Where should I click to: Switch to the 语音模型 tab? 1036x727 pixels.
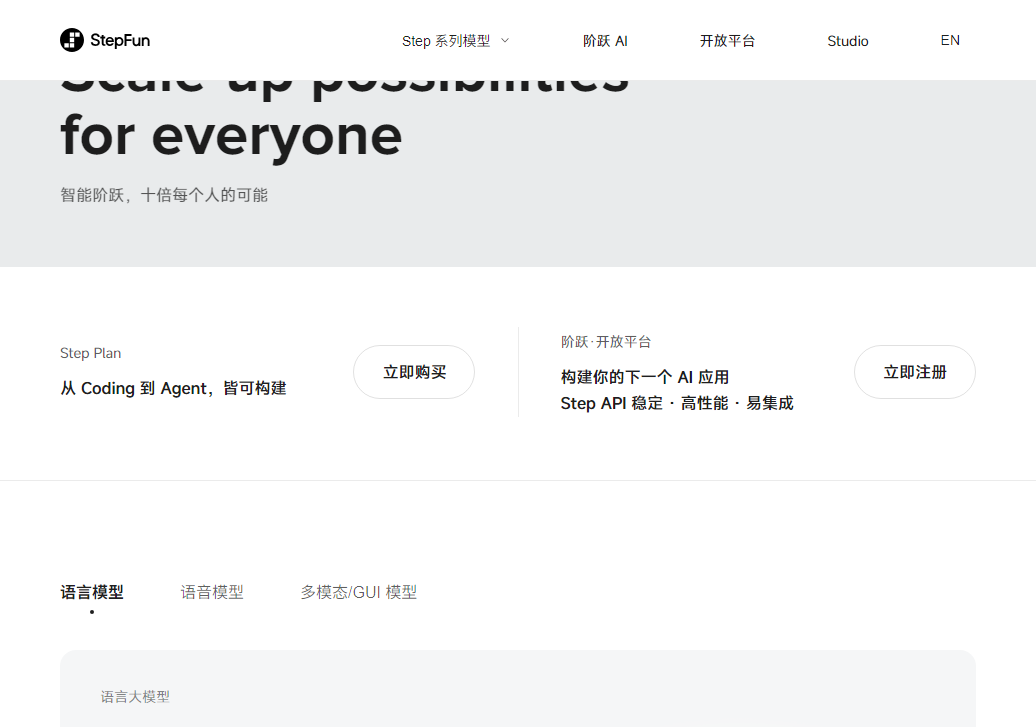212,592
